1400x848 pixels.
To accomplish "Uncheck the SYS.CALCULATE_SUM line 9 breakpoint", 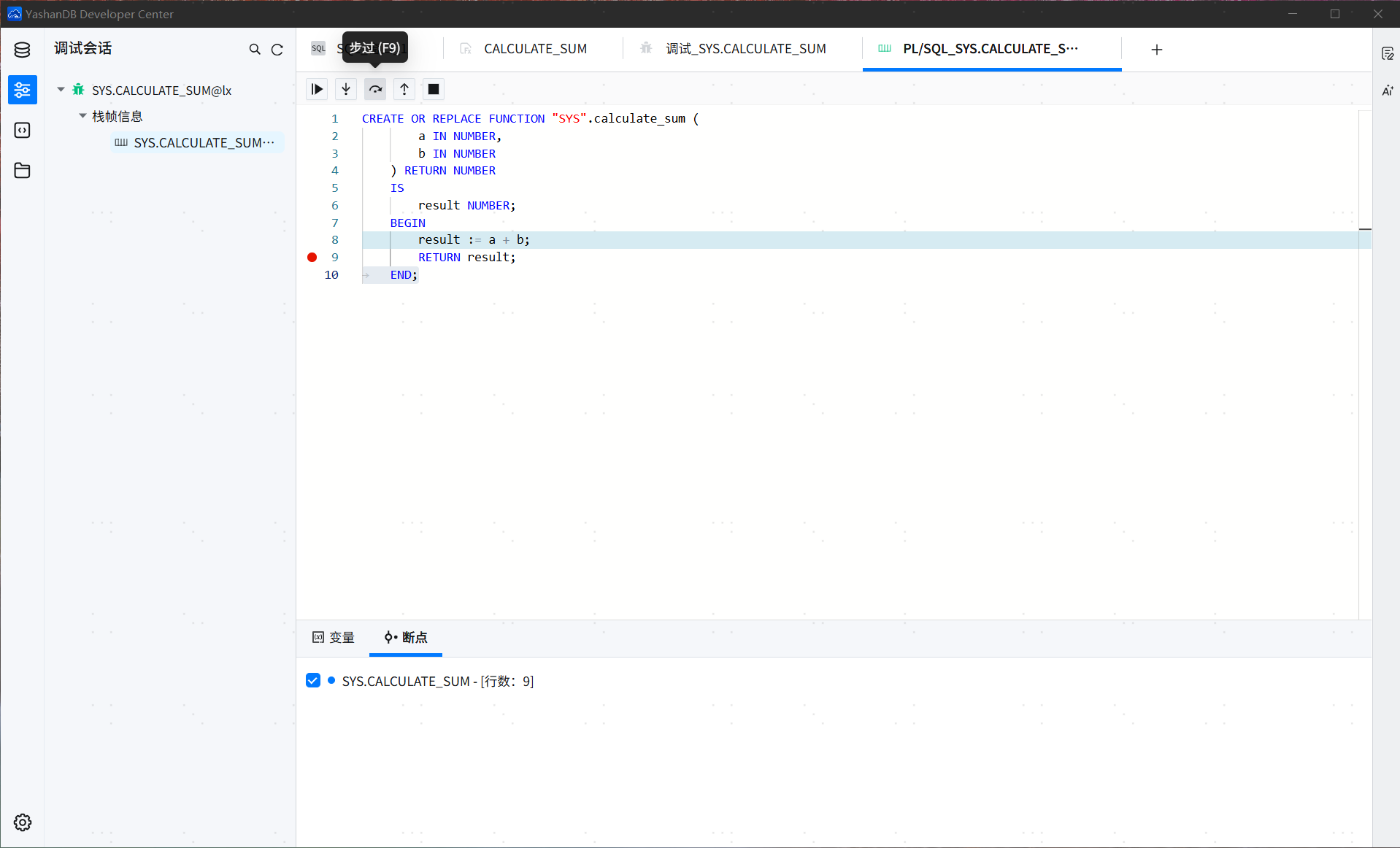I will pyautogui.click(x=313, y=681).
